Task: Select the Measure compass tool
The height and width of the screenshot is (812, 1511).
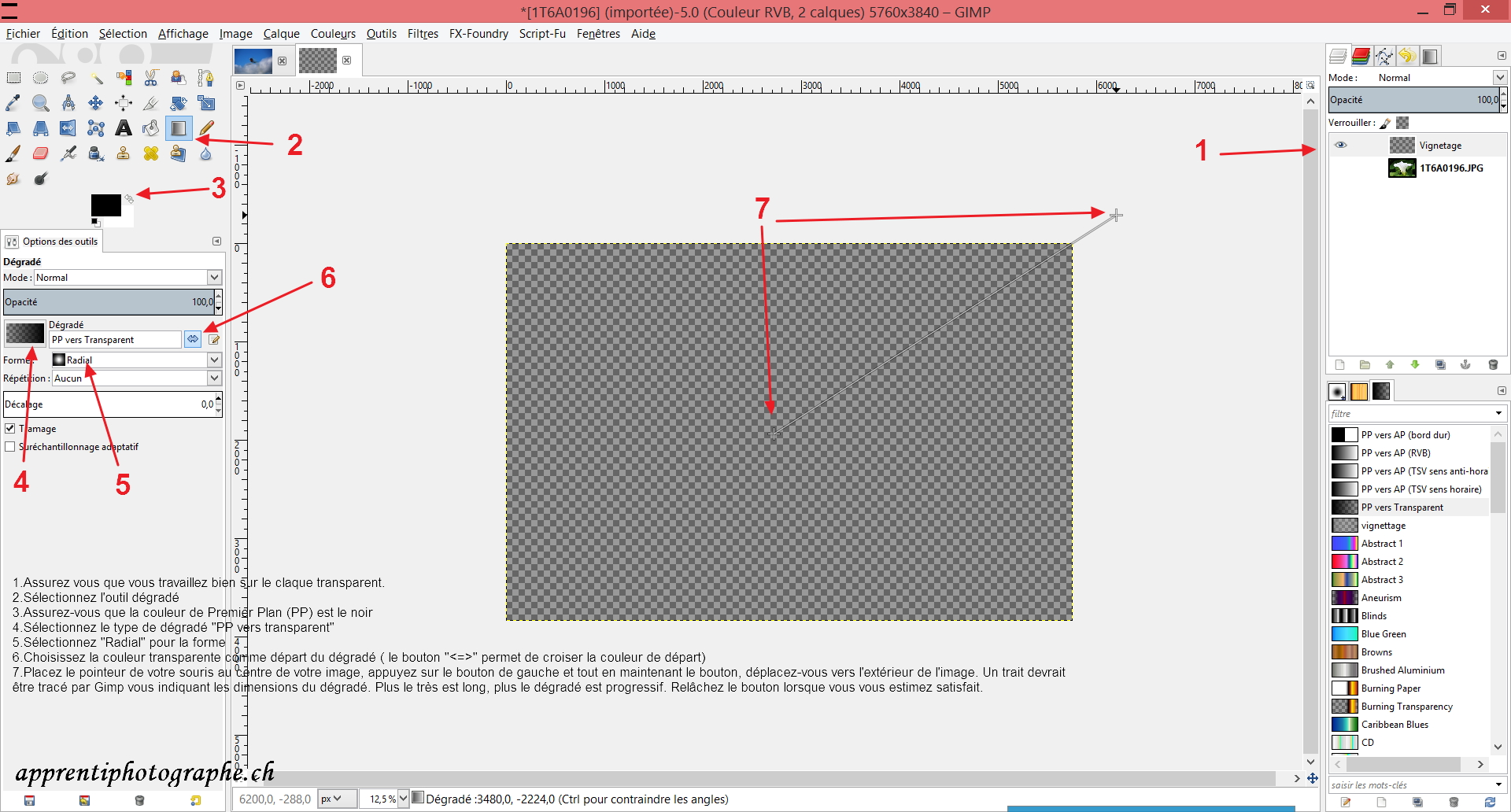Action: [68, 103]
